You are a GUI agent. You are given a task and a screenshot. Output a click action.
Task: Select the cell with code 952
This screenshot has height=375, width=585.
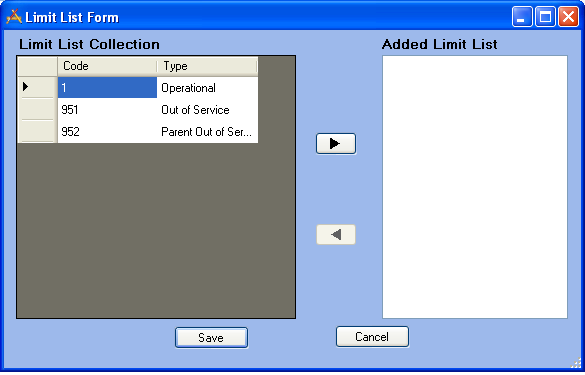(107, 132)
